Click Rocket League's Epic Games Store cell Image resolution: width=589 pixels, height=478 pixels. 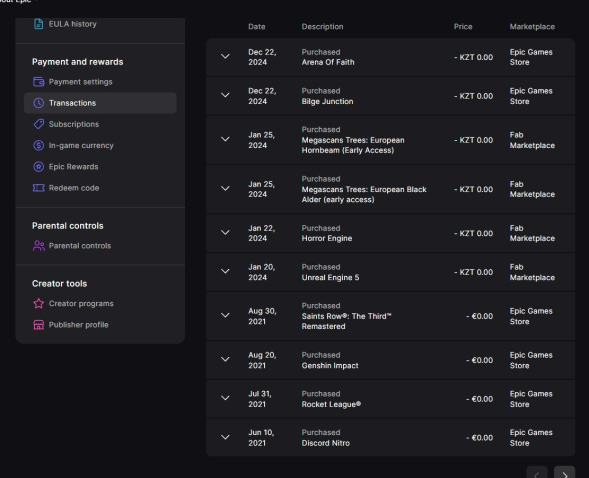click(x=531, y=399)
